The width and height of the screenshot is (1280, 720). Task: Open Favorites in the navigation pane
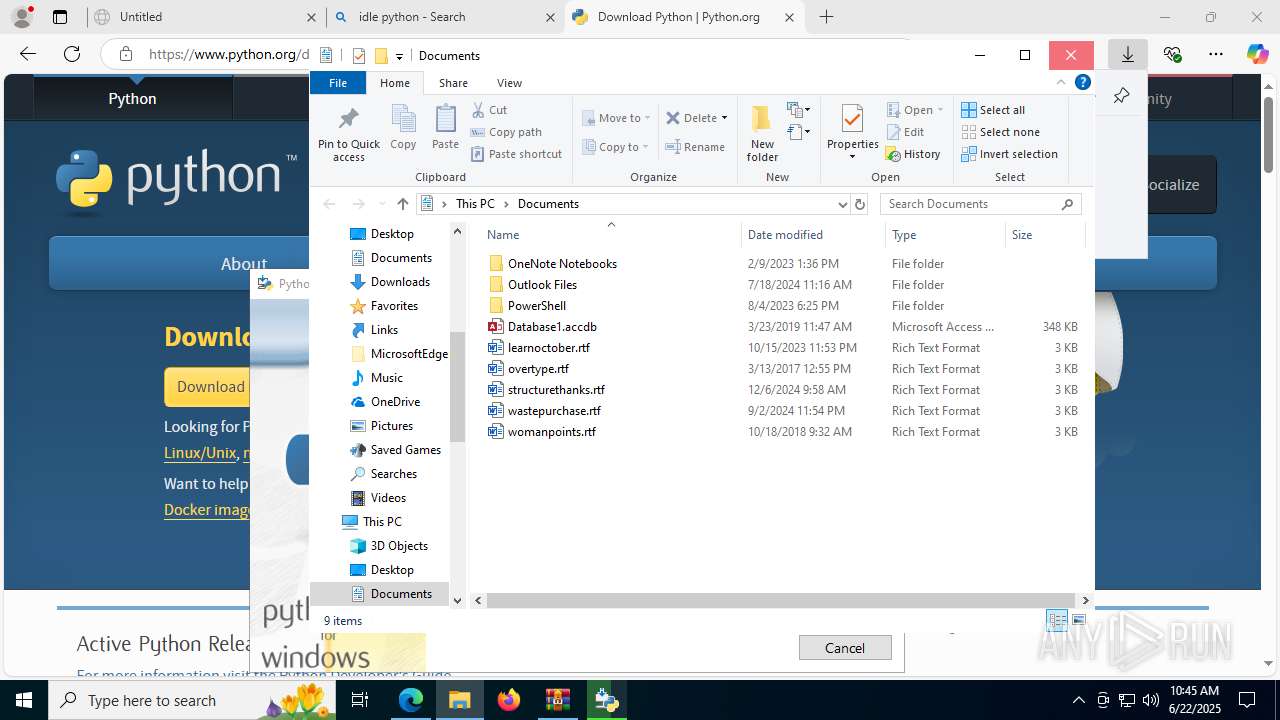(x=394, y=306)
